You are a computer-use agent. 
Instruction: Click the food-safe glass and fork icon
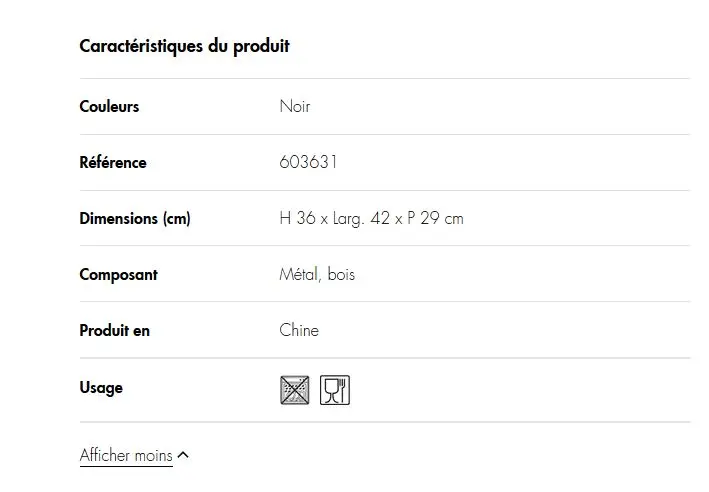click(335, 390)
